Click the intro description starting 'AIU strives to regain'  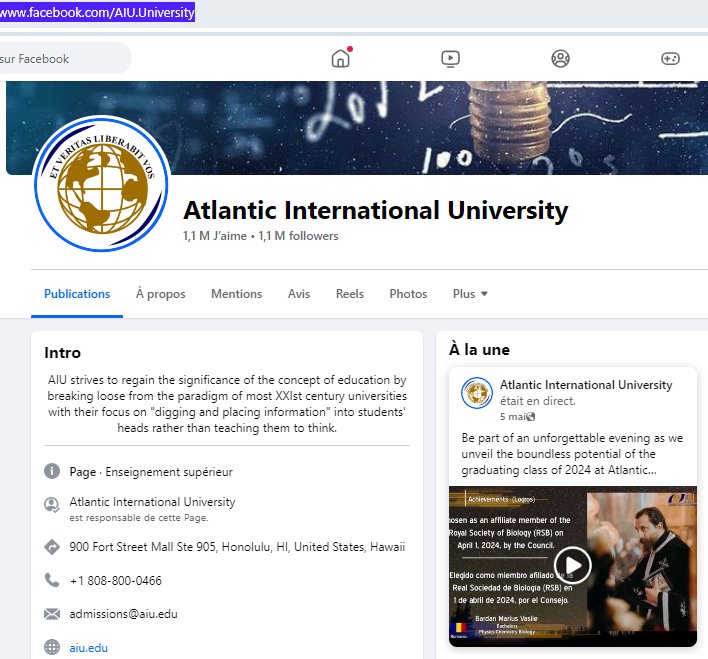(227, 404)
